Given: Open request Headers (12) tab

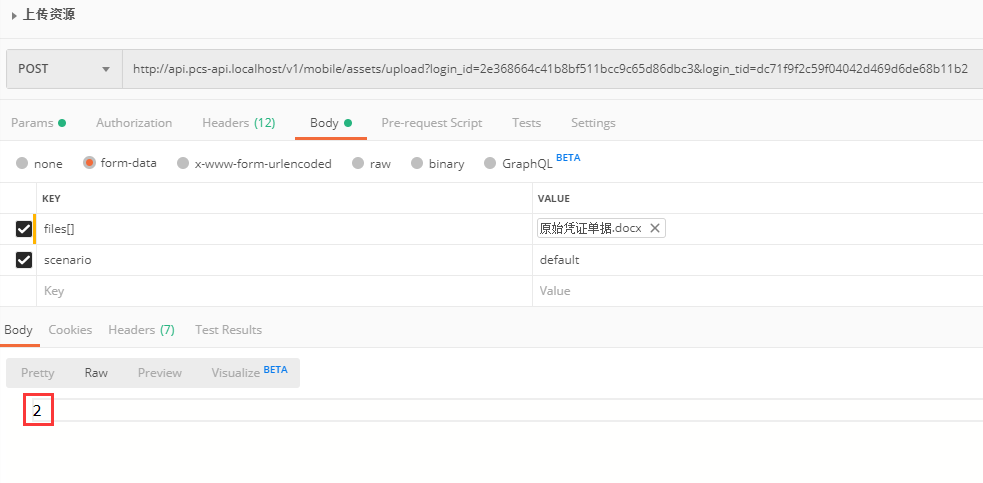Looking at the screenshot, I should click(238, 123).
